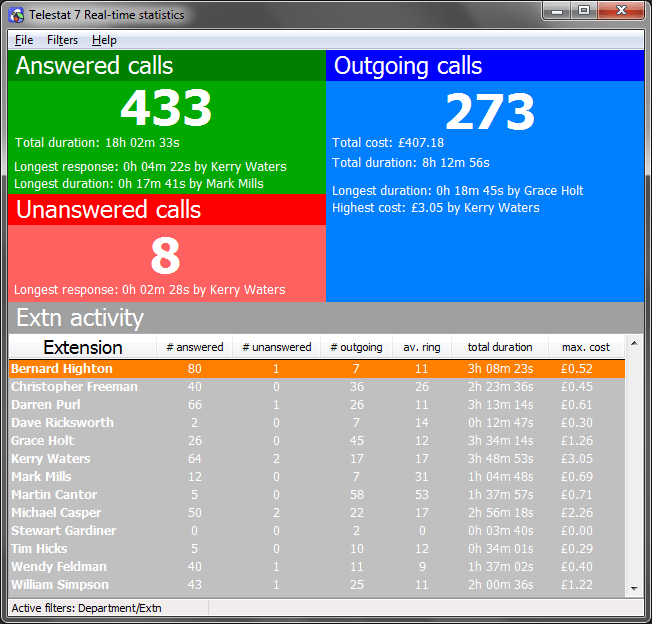
Task: Click Total duration 18h 02m 33s text
Action: tap(97, 143)
